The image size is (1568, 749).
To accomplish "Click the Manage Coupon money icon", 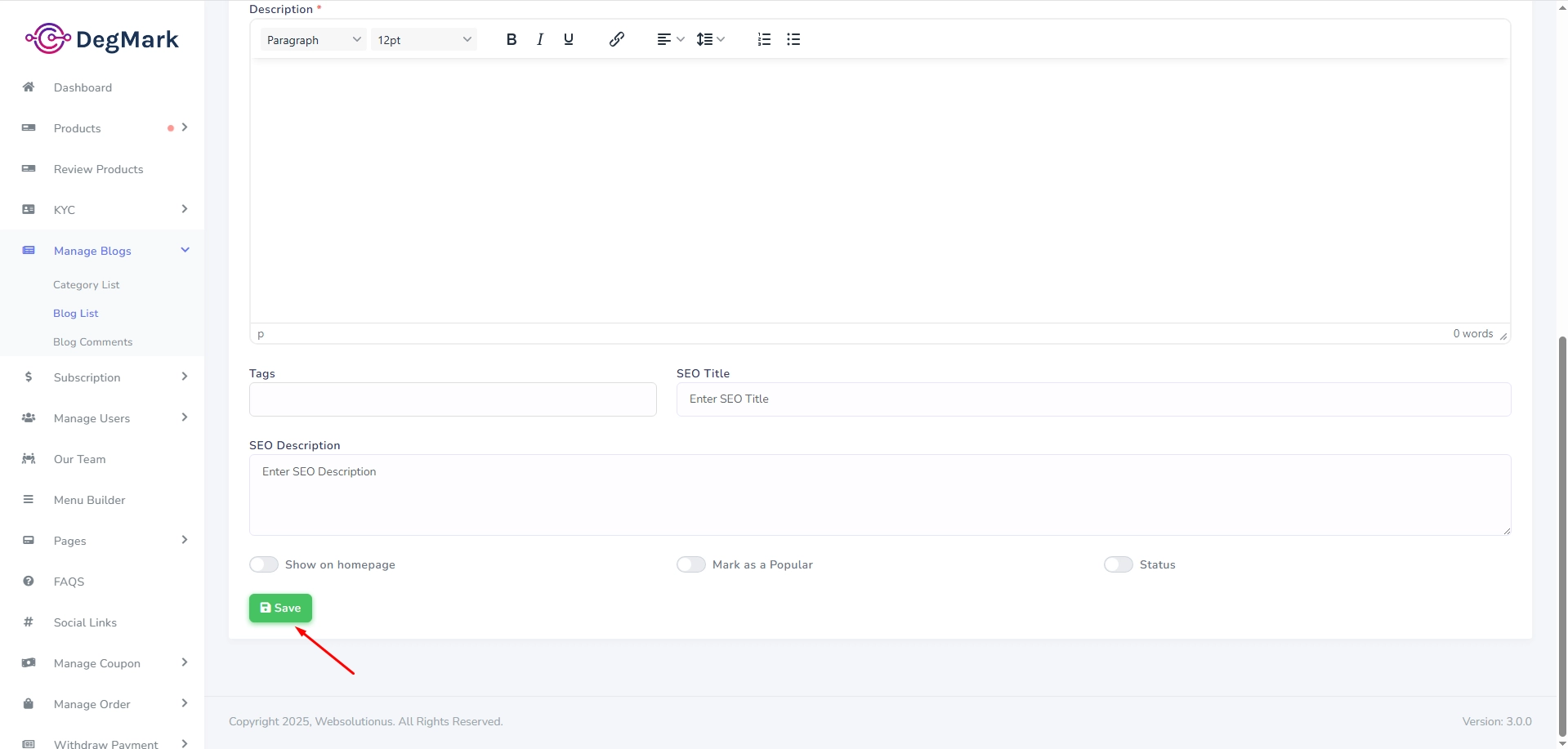I will pos(29,662).
